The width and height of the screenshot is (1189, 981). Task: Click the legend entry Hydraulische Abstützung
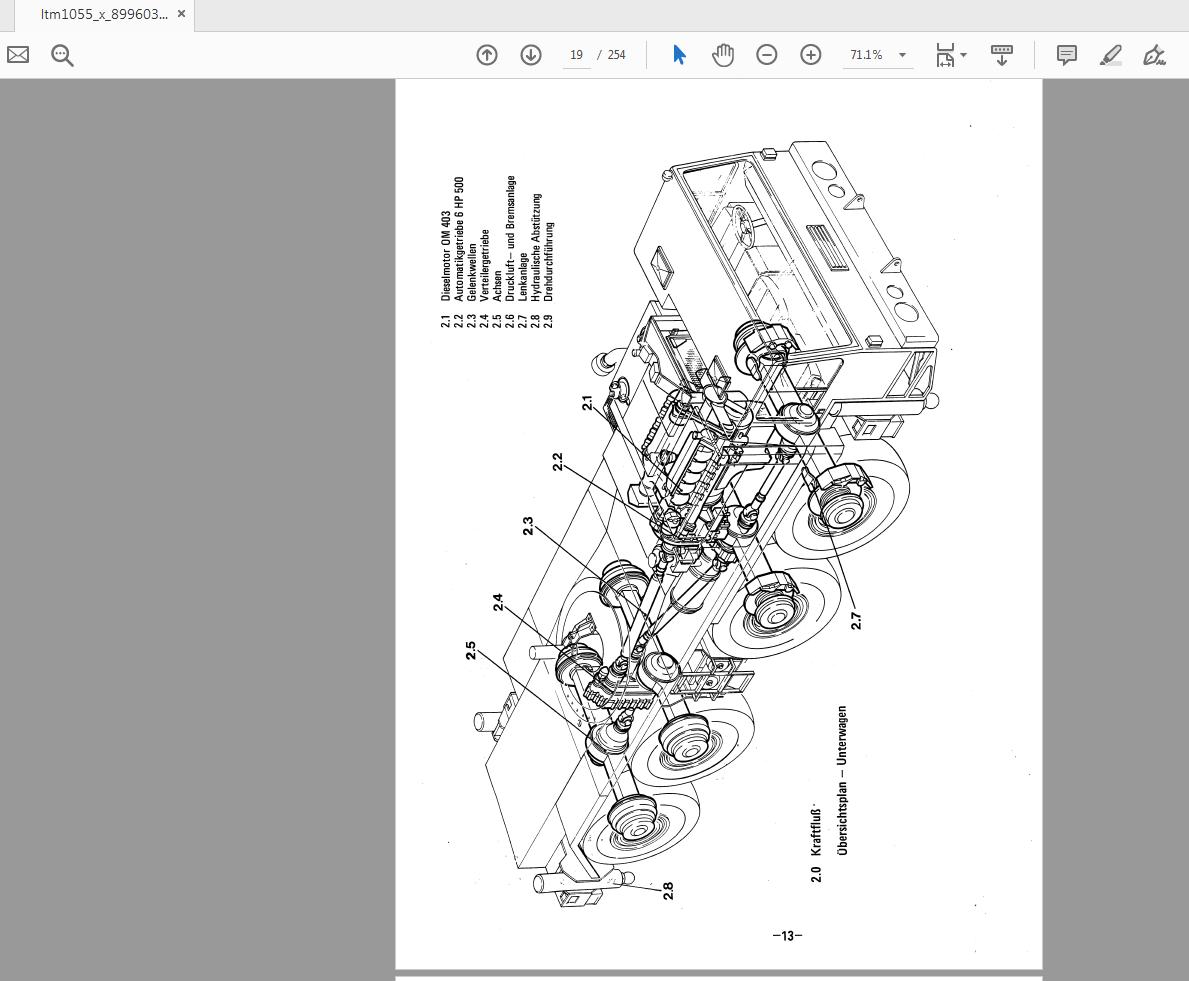pos(535,247)
